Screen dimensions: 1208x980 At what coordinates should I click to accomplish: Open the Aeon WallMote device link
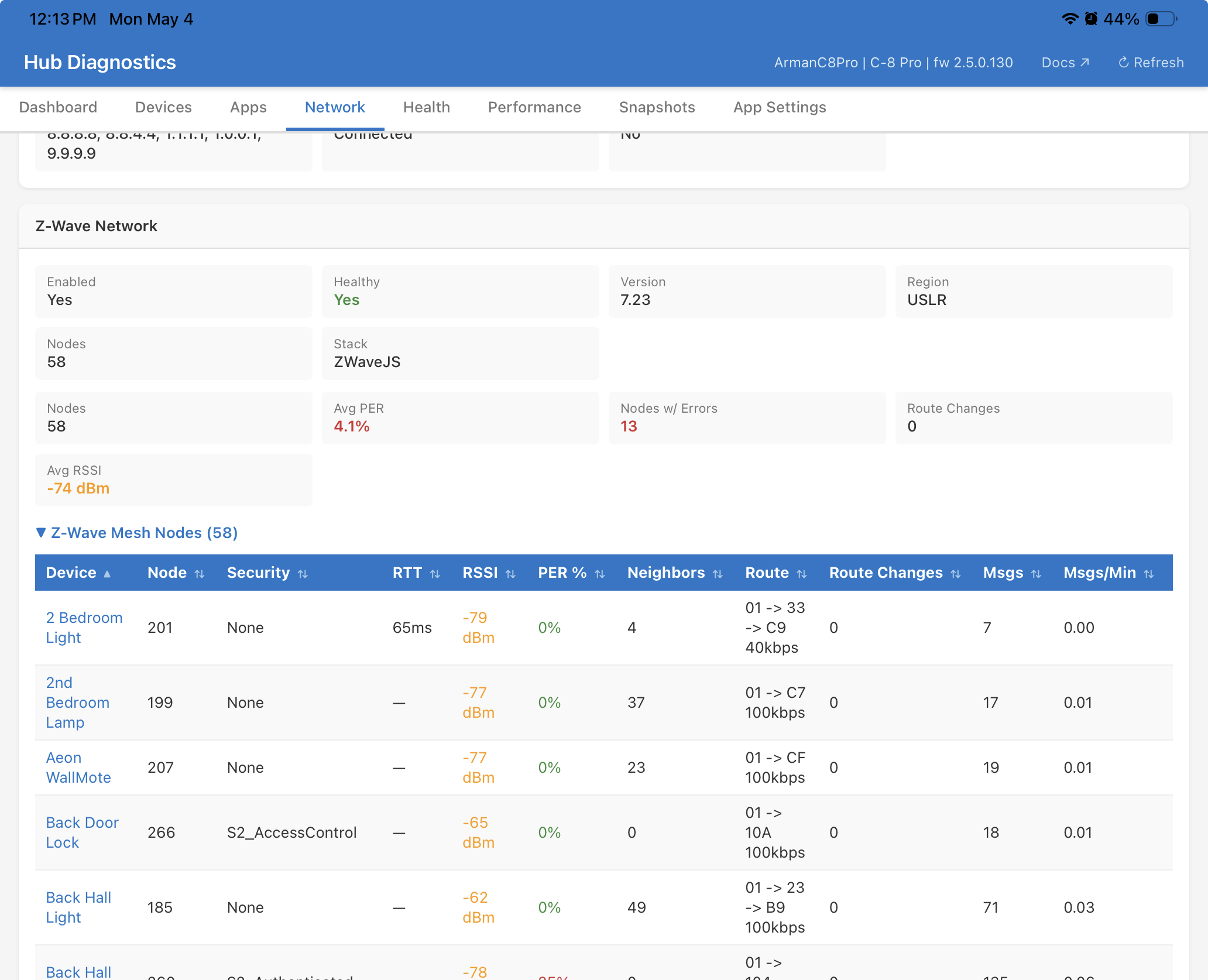point(78,767)
